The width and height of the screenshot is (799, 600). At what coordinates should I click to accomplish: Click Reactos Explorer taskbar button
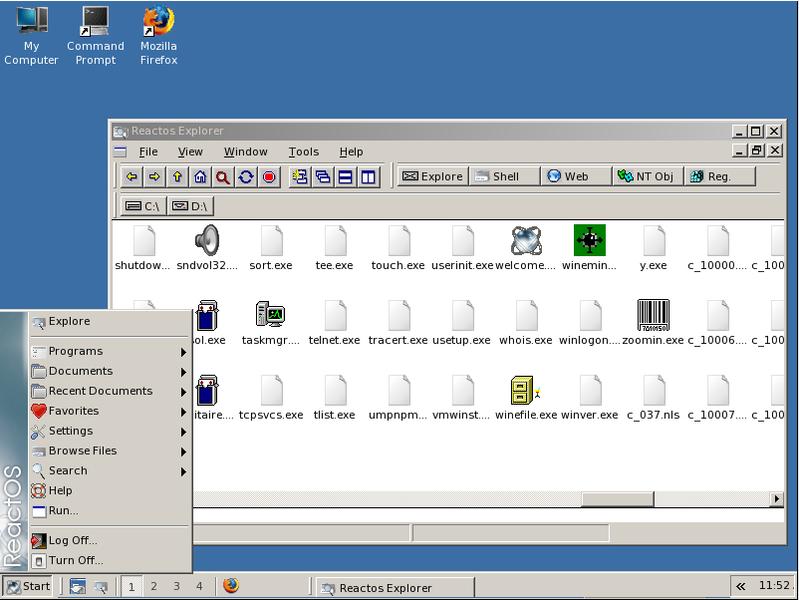pyautogui.click(x=395, y=588)
